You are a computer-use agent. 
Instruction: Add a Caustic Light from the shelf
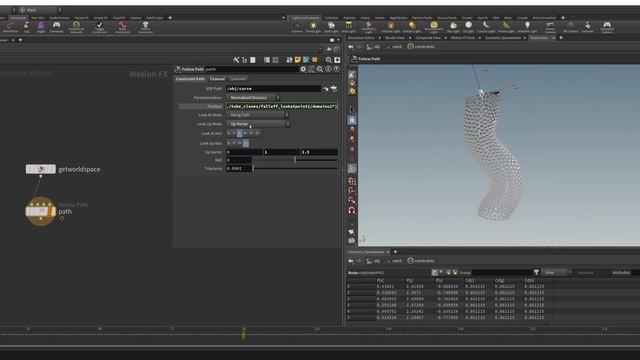point(486,27)
